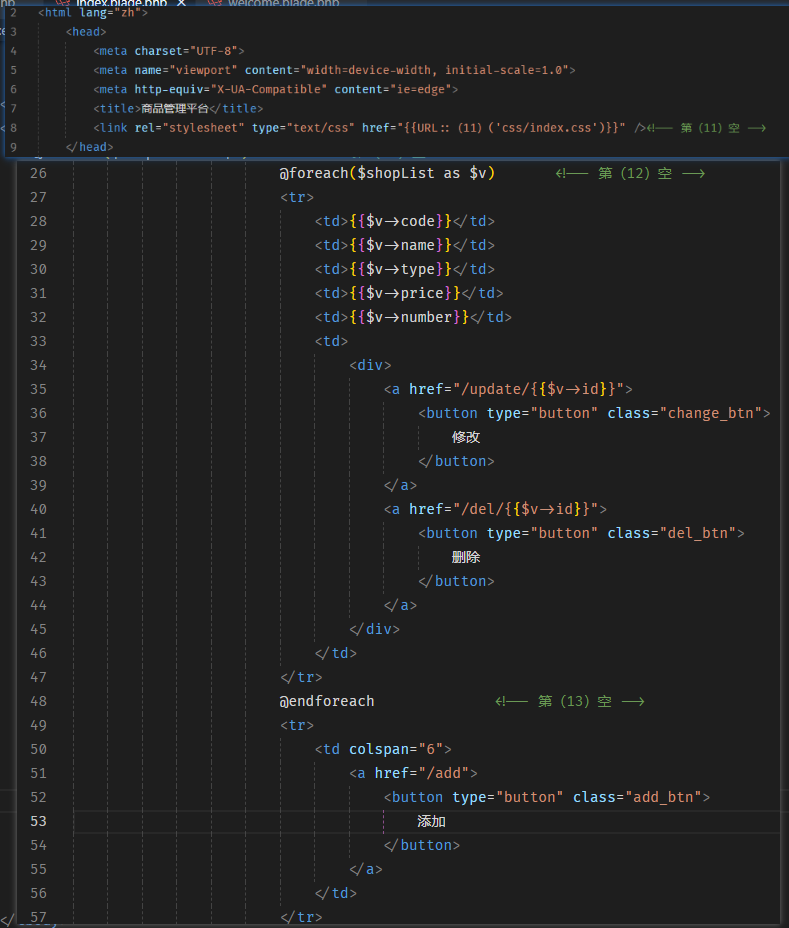This screenshot has height=928, width=789.
Task: Click line number 40 in the gutter
Action: tap(38, 509)
